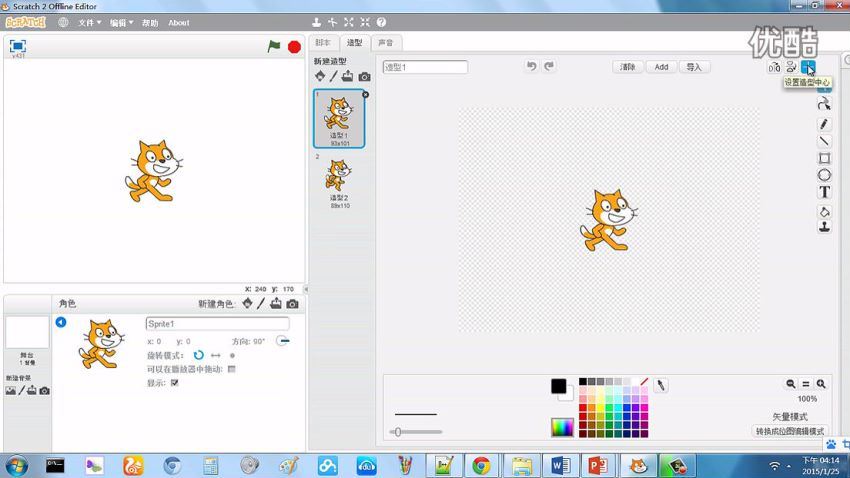
Task: Select the delete scissors tool in top toolbar
Action: coord(332,22)
